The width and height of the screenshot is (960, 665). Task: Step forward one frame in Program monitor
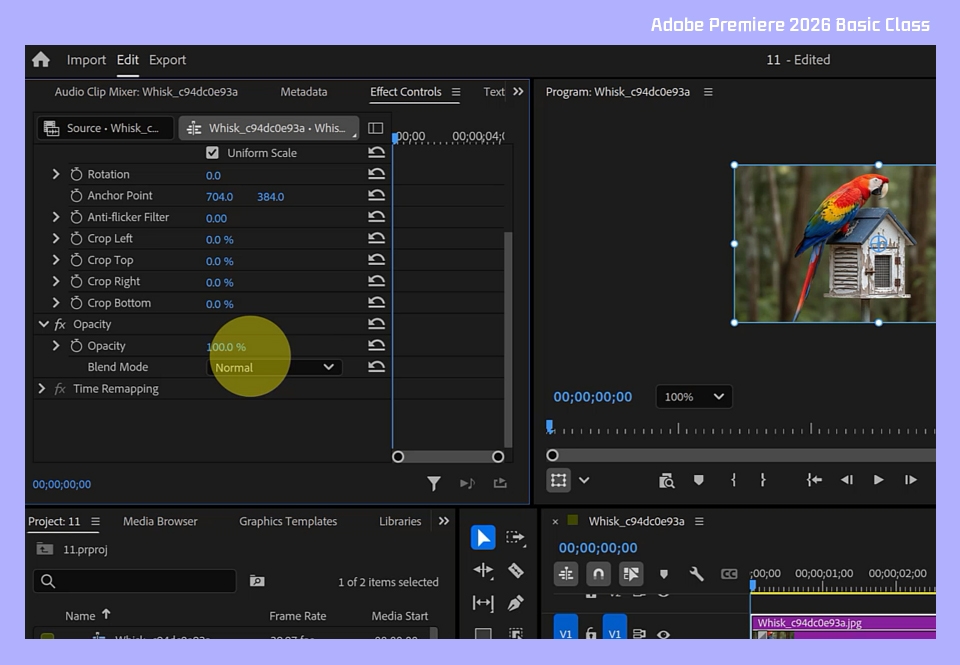coord(910,480)
